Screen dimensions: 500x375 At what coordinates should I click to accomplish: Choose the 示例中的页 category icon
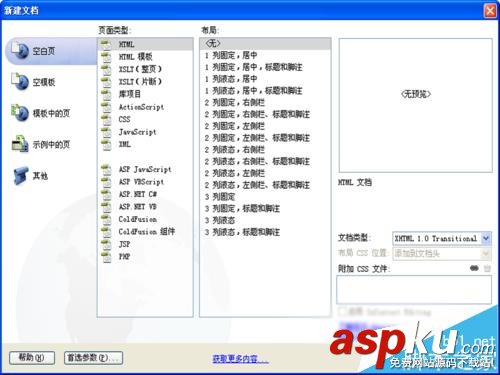20,144
